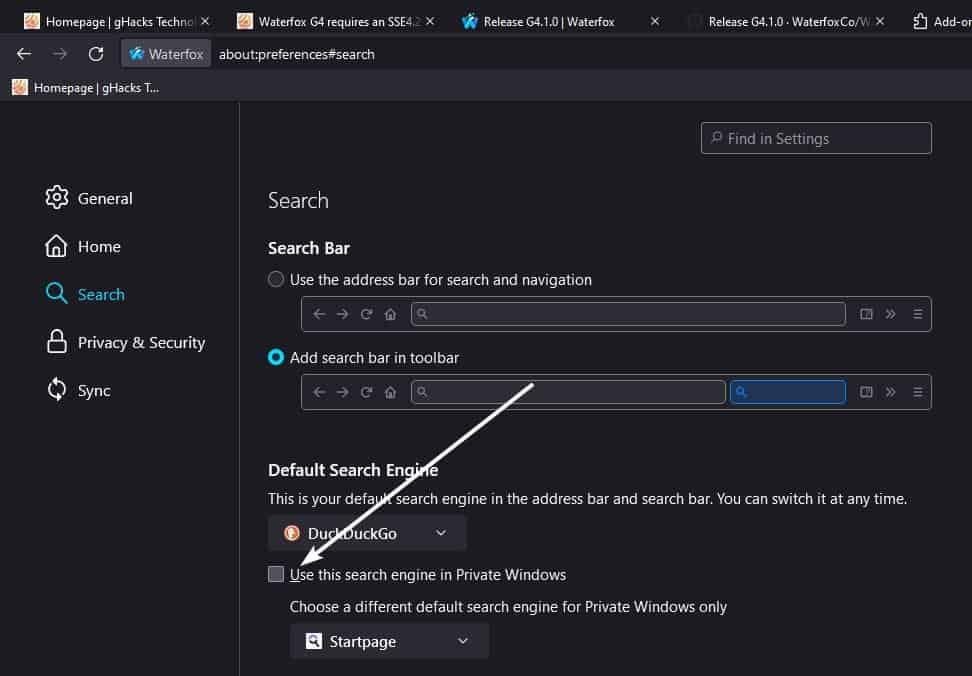This screenshot has width=972, height=676.
Task: Click the Find in Settings search field
Action: (x=816, y=138)
